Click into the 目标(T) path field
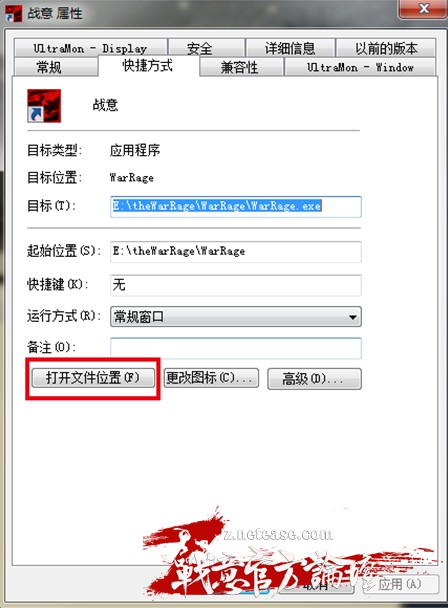The image size is (448, 608). click(236, 206)
